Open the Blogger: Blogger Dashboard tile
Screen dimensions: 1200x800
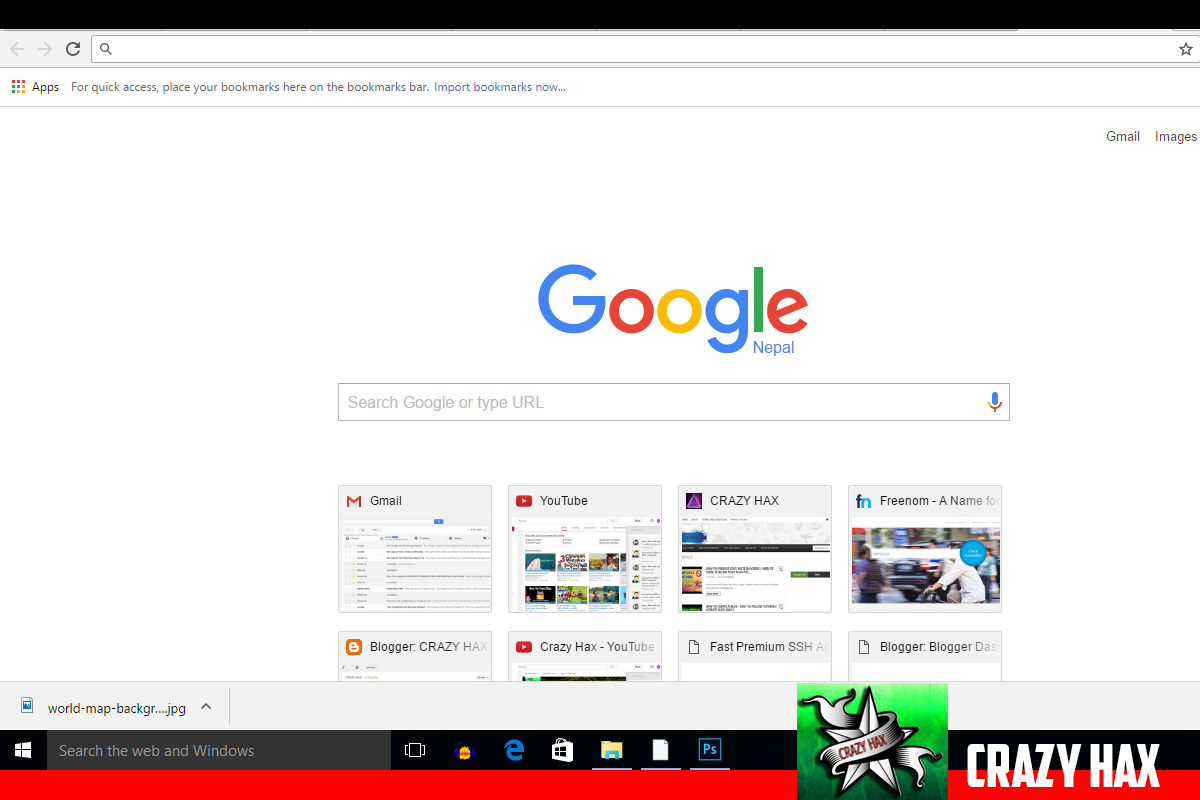(x=925, y=656)
